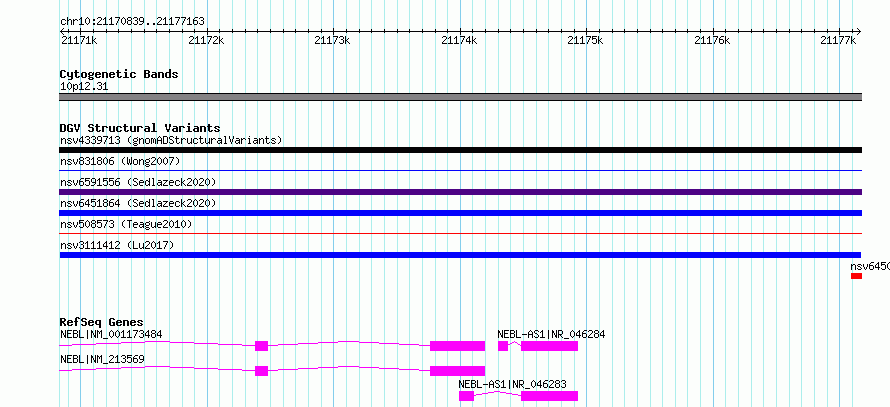Open nsv4339713 gnomADStructuralVariants label
Viewport: 890px width, 407px height.
[171, 140]
